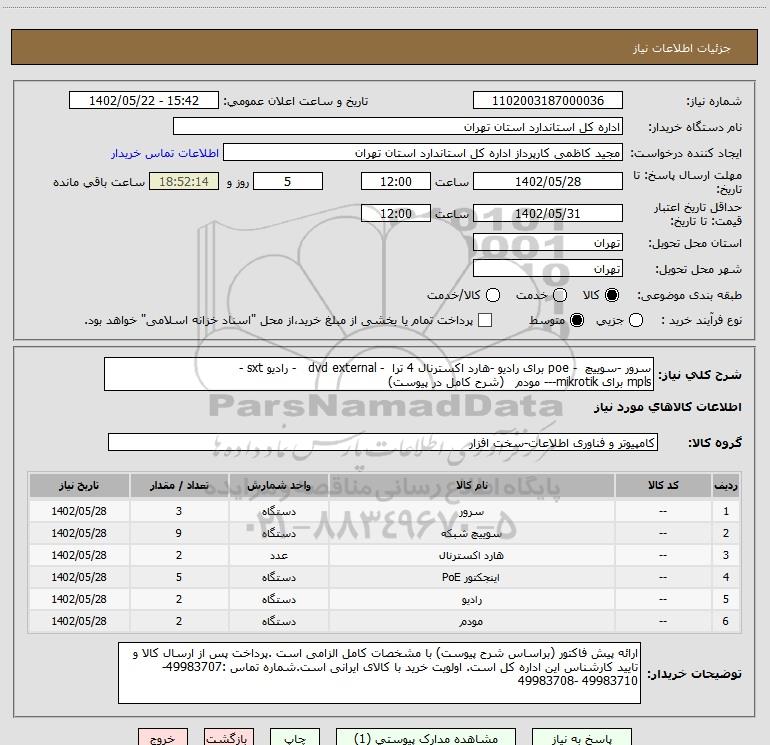770x745 pixels.
Task: Click the buyer organization name field
Action: click(398, 127)
